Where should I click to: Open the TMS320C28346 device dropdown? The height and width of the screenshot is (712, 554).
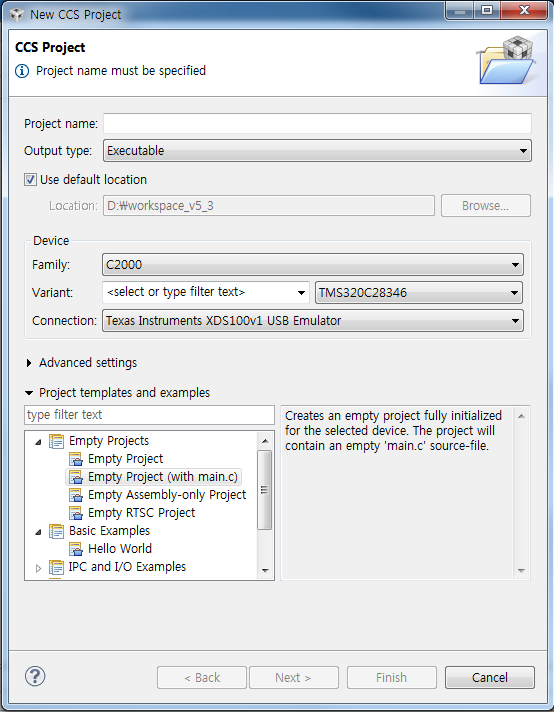[x=418, y=292]
